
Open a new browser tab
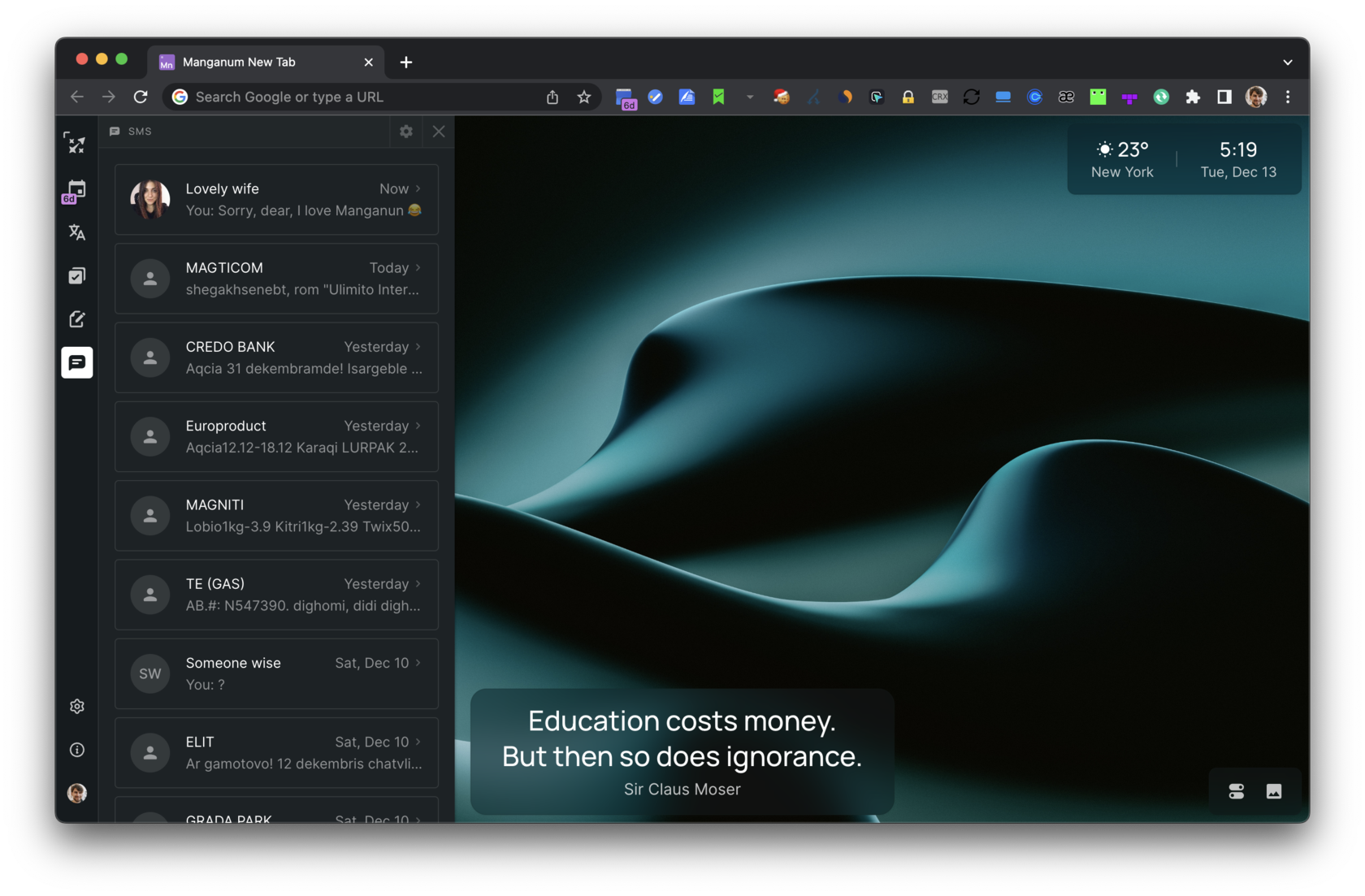[406, 63]
